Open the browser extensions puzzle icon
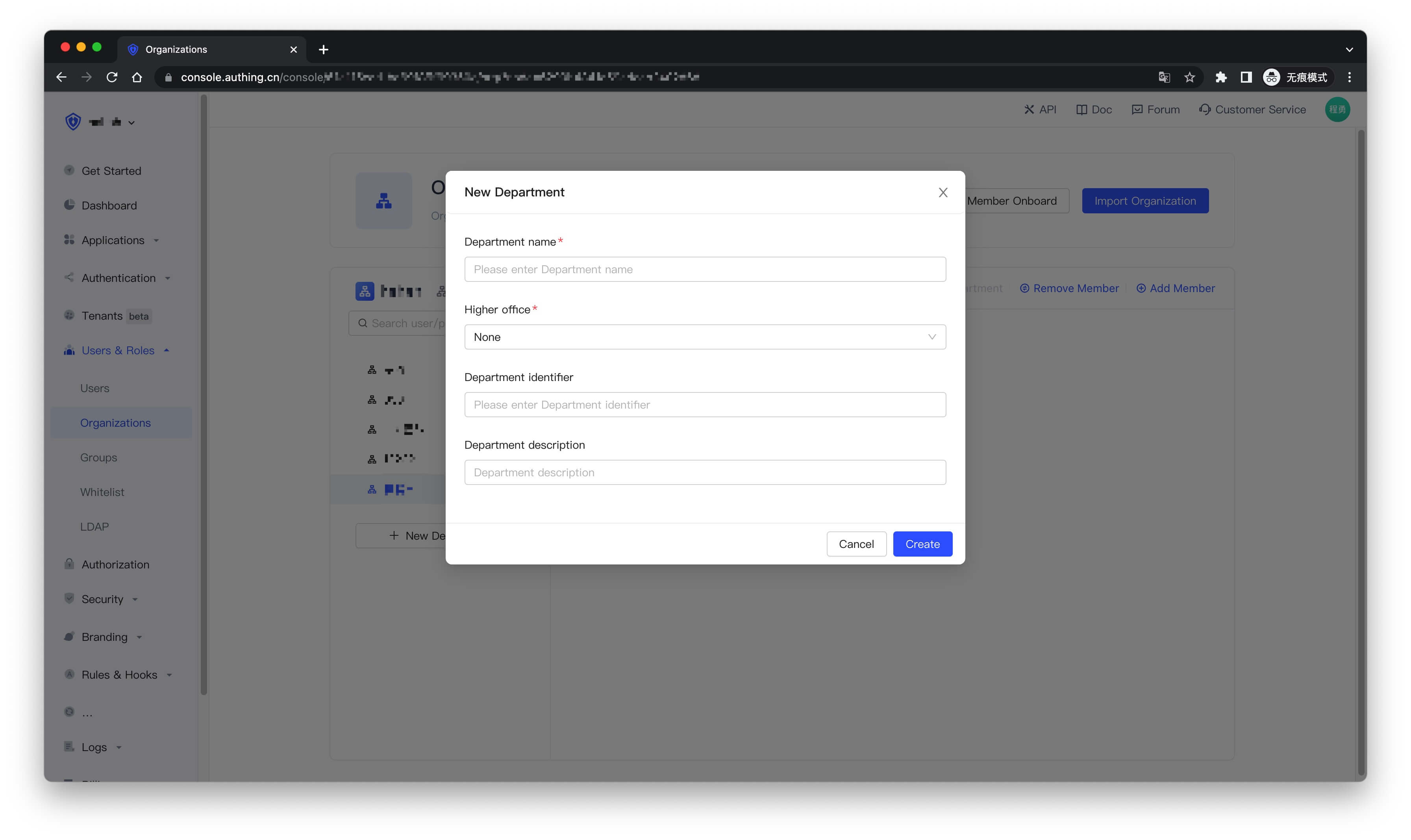 pos(1220,77)
